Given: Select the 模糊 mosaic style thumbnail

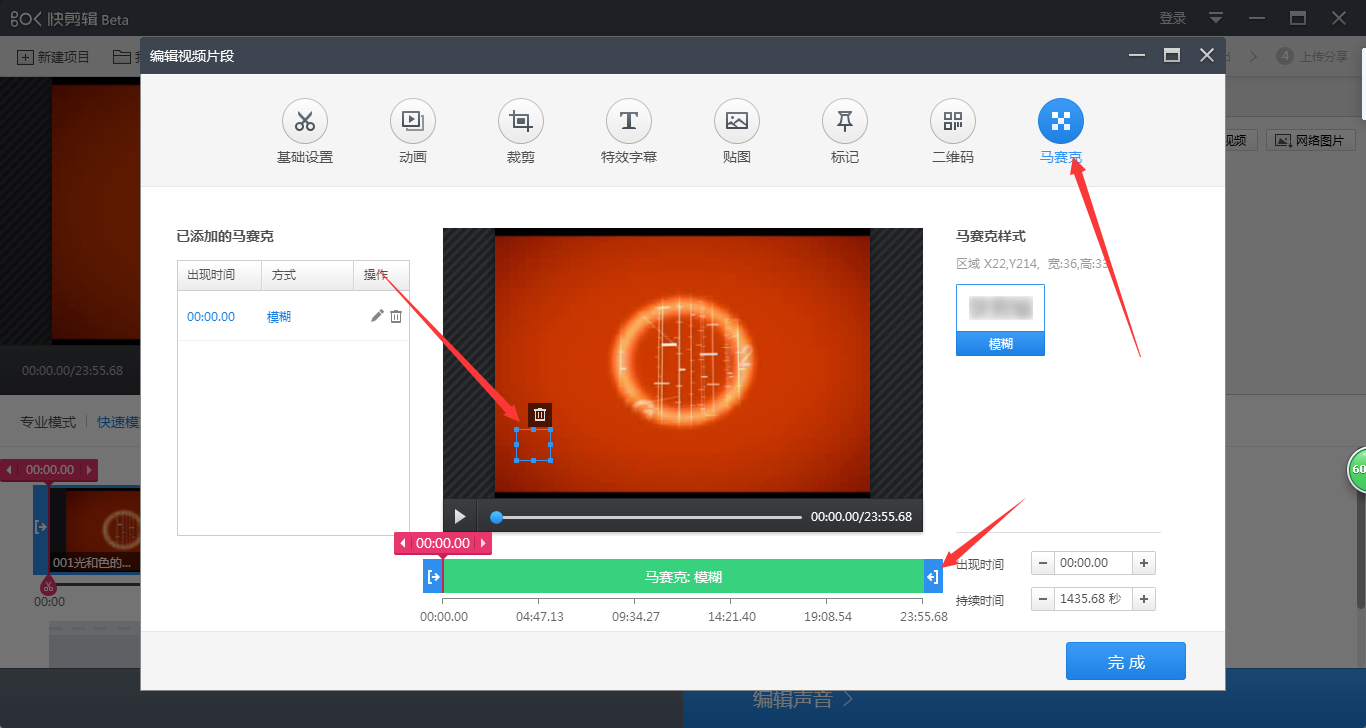Looking at the screenshot, I should point(1000,320).
